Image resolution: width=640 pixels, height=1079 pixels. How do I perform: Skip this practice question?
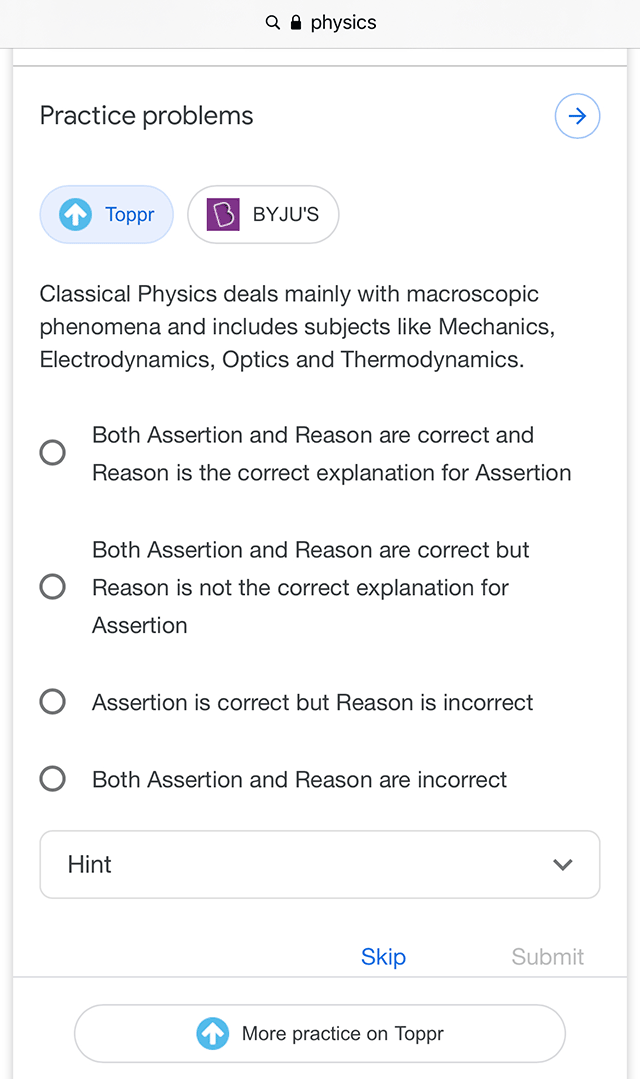(x=383, y=957)
